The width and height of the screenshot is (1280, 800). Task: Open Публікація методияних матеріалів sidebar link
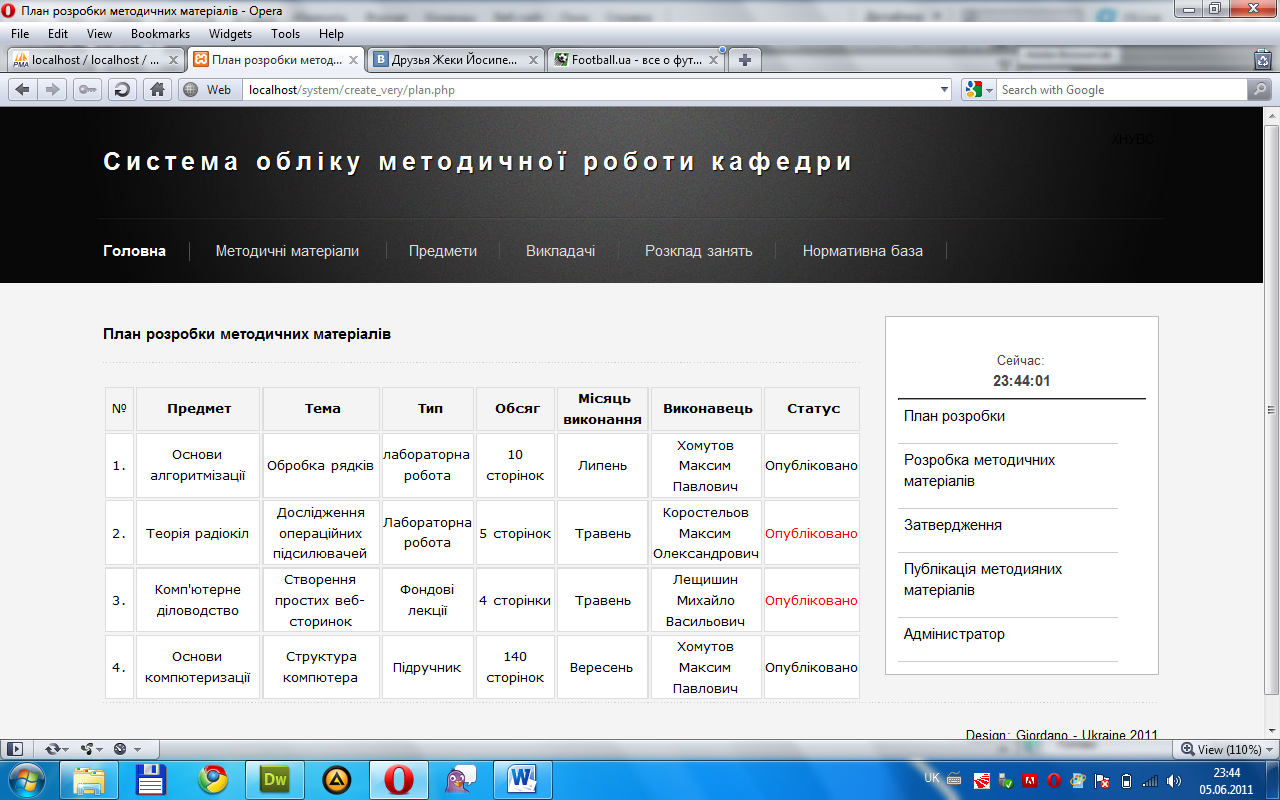click(x=983, y=580)
